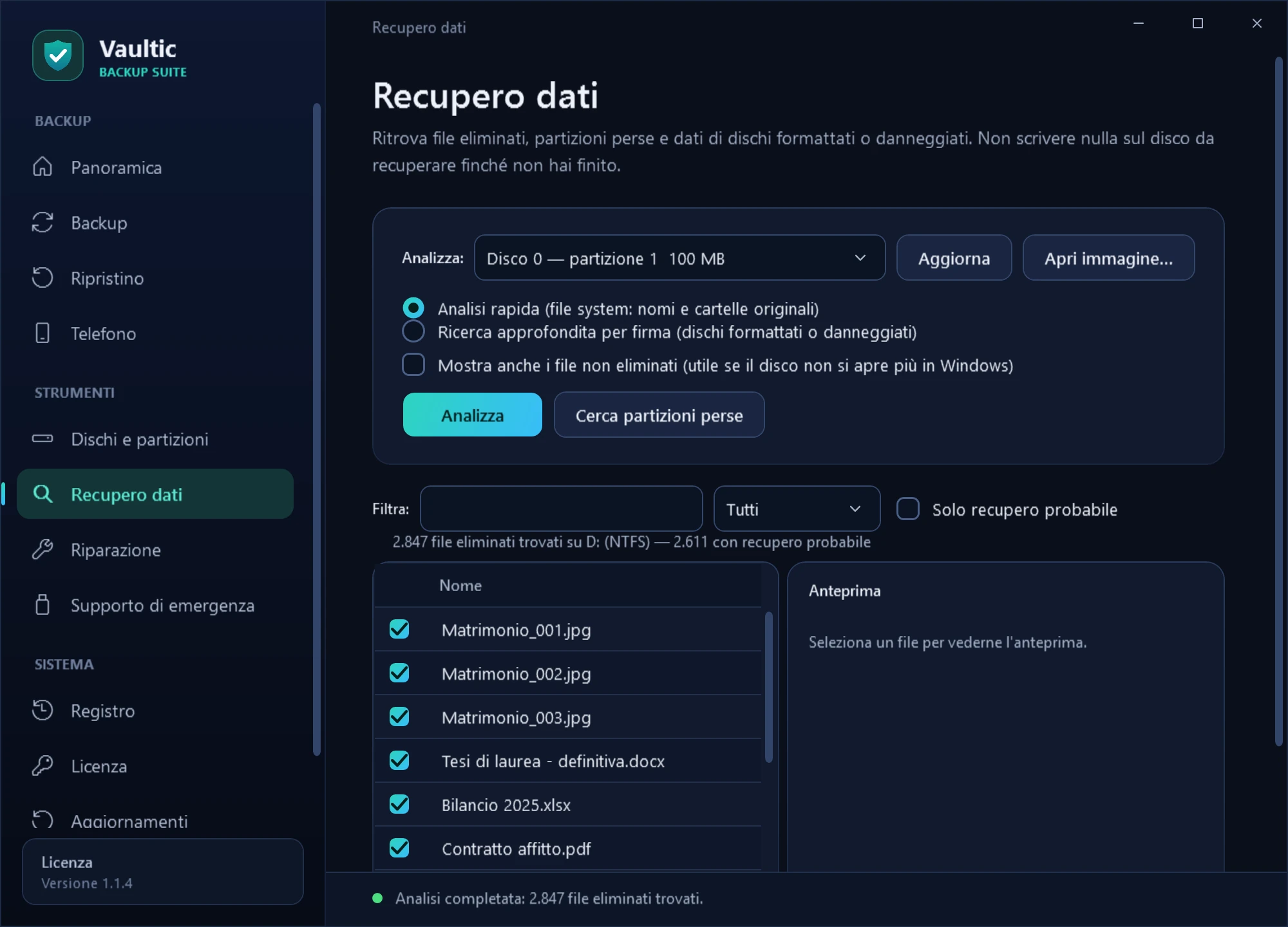
Task: Click the Registro history clock icon
Action: click(x=43, y=710)
